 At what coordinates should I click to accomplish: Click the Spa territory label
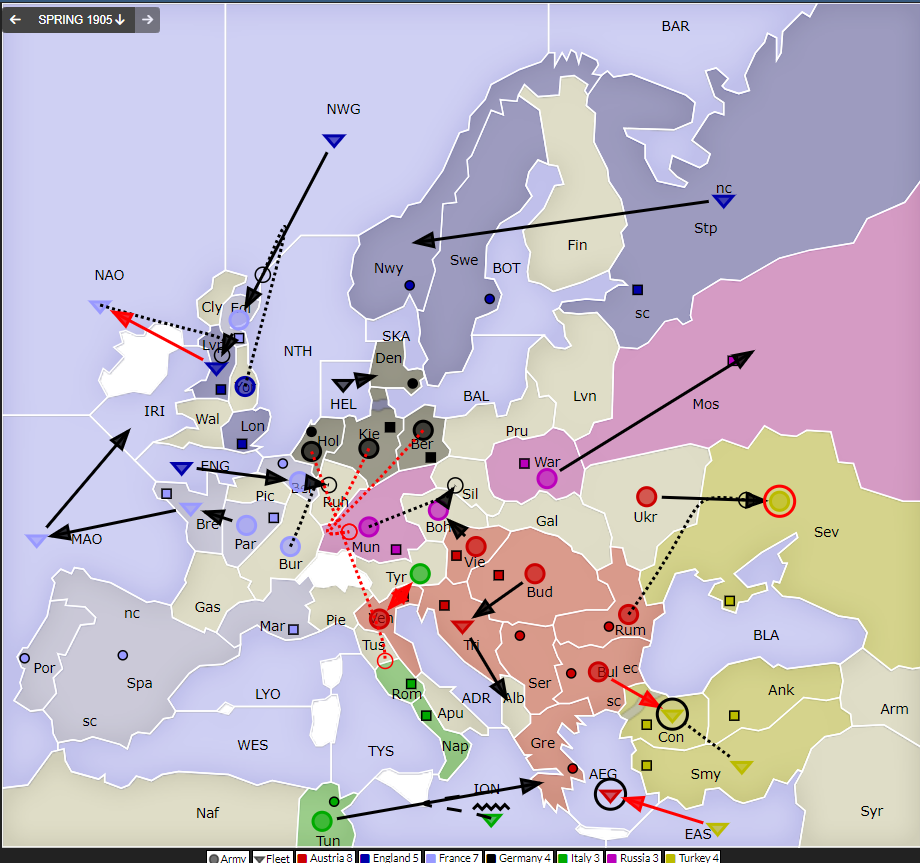click(x=140, y=683)
